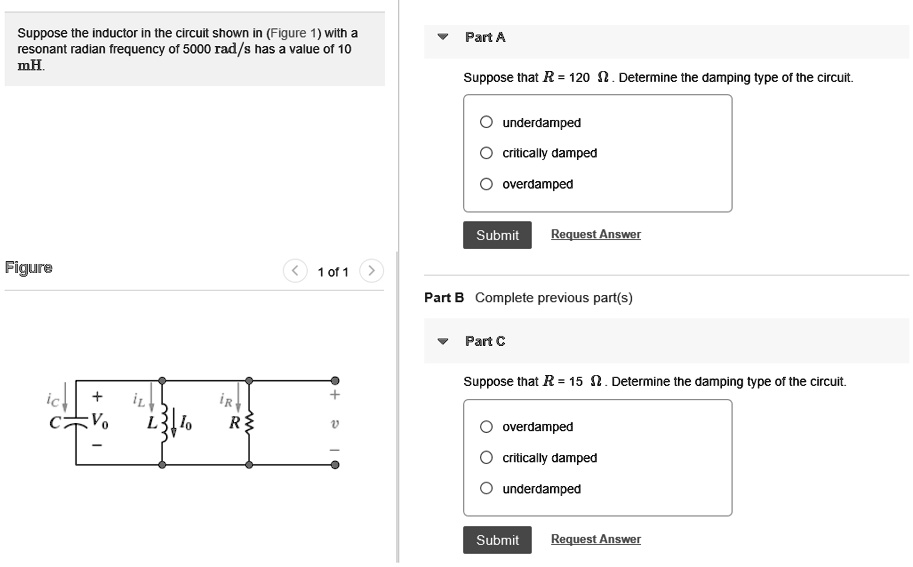The height and width of the screenshot is (567, 913).
Task: Go to next figure arrow
Action: click(x=370, y=271)
